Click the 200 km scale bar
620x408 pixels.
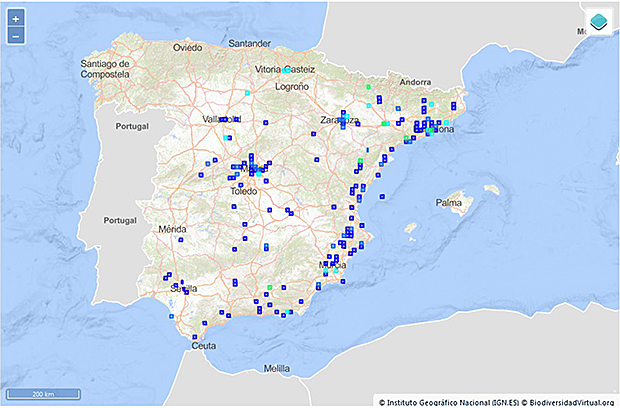pos(42,394)
